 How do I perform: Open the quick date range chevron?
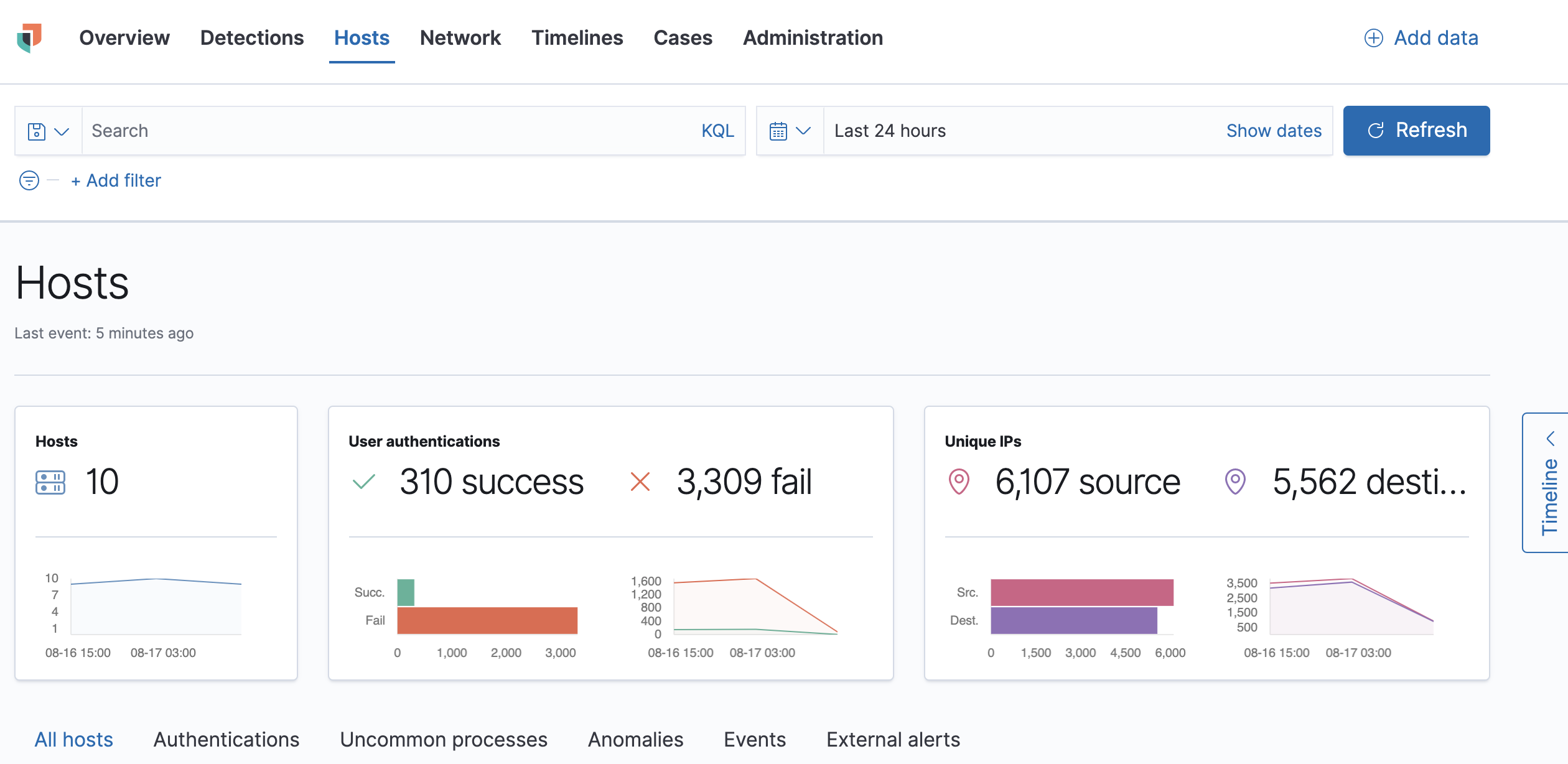pyautogui.click(x=803, y=131)
